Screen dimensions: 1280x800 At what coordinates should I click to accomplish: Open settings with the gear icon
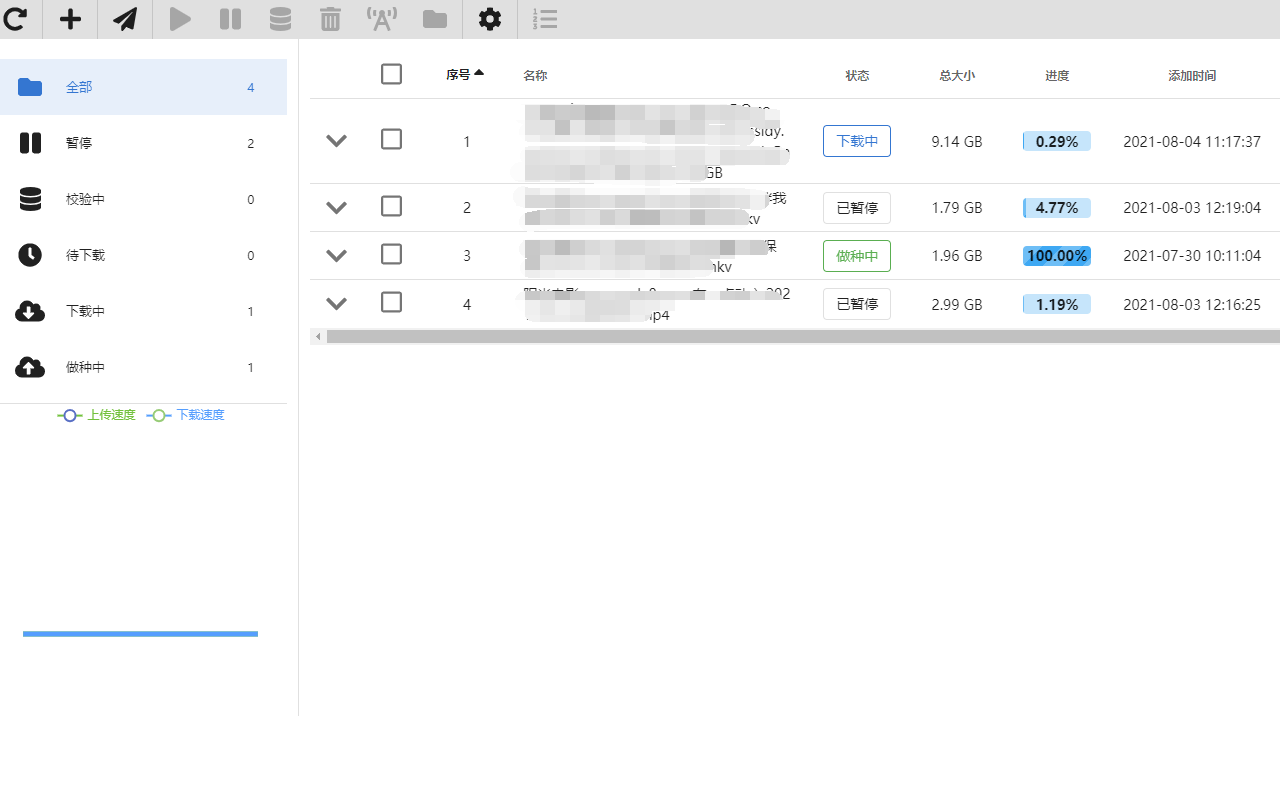pyautogui.click(x=490, y=18)
